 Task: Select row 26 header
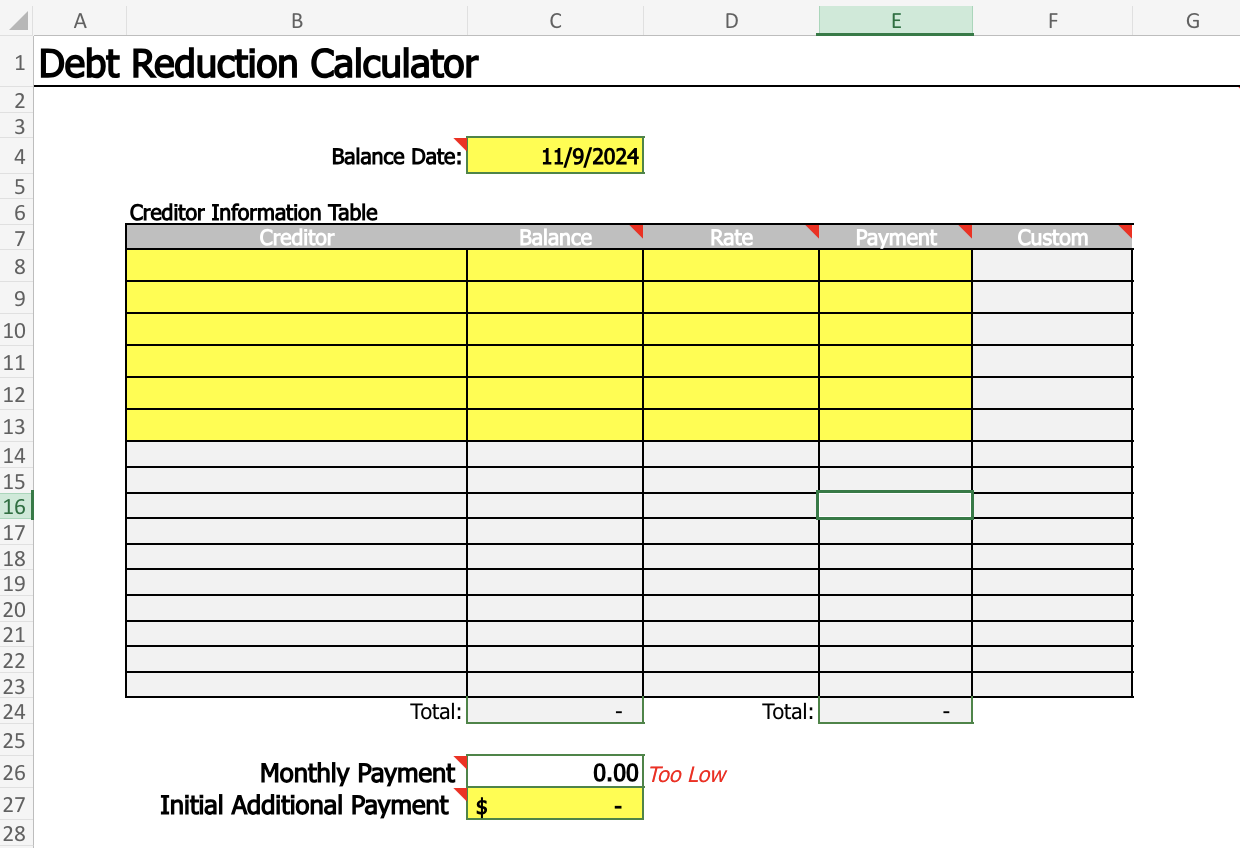pos(17,773)
